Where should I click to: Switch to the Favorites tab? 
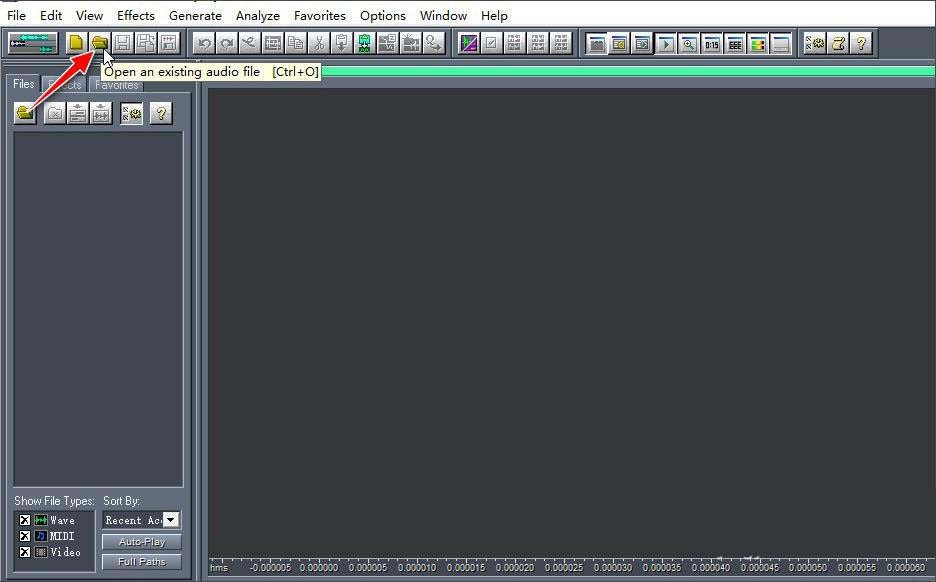117,85
